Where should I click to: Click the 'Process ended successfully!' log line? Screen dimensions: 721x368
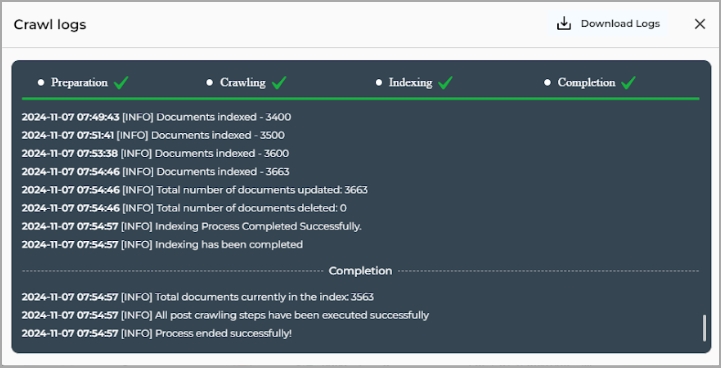click(x=157, y=333)
